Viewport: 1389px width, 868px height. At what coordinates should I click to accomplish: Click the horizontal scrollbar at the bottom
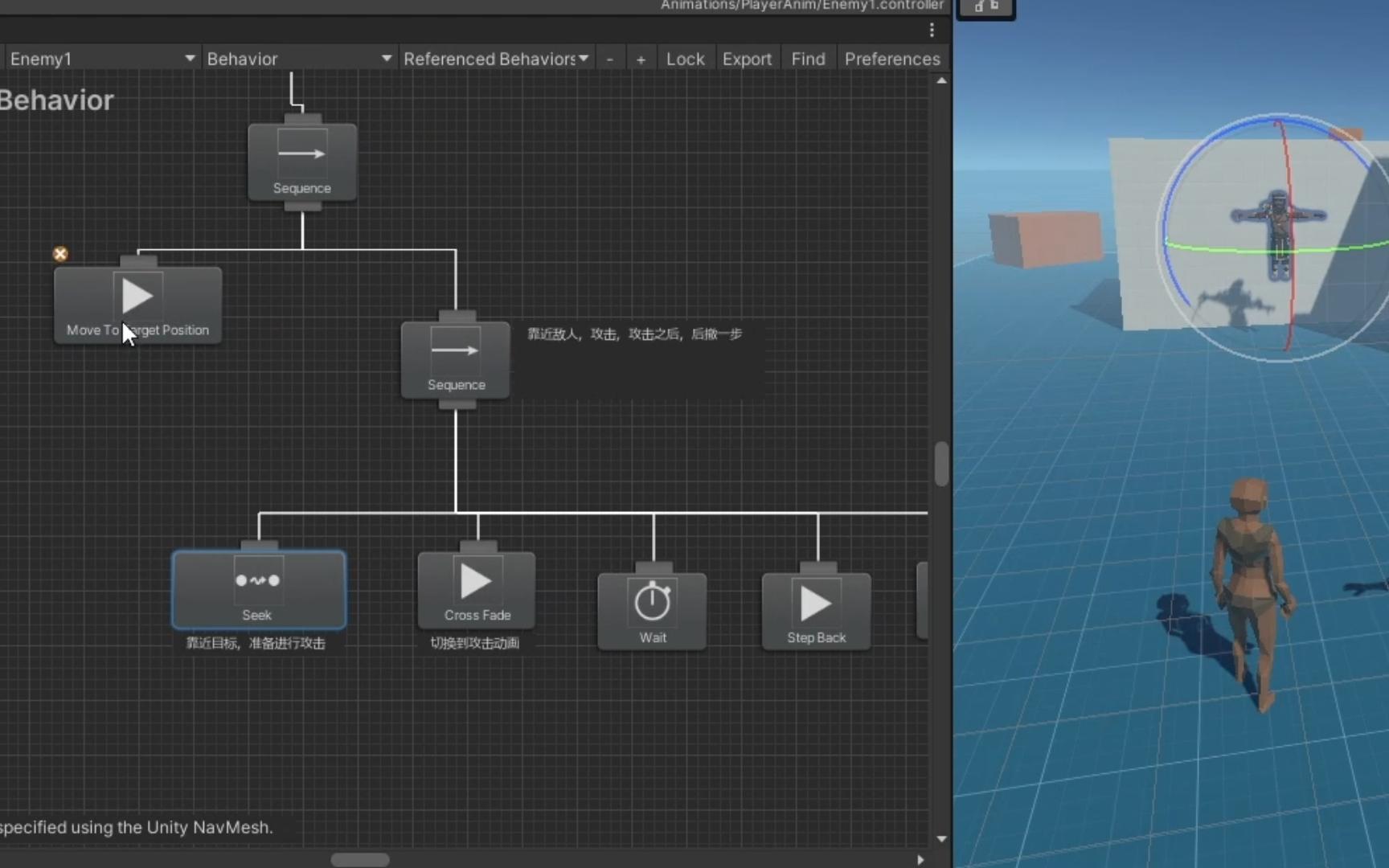tap(360, 858)
